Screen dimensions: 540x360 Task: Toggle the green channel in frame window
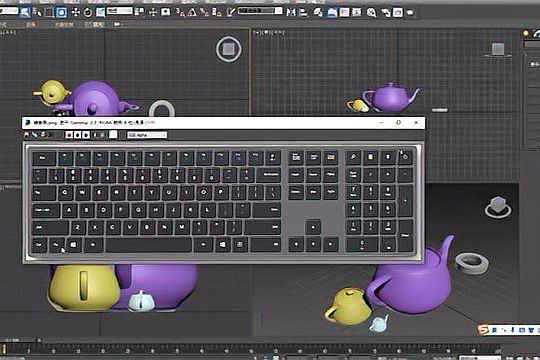[x=77, y=135]
